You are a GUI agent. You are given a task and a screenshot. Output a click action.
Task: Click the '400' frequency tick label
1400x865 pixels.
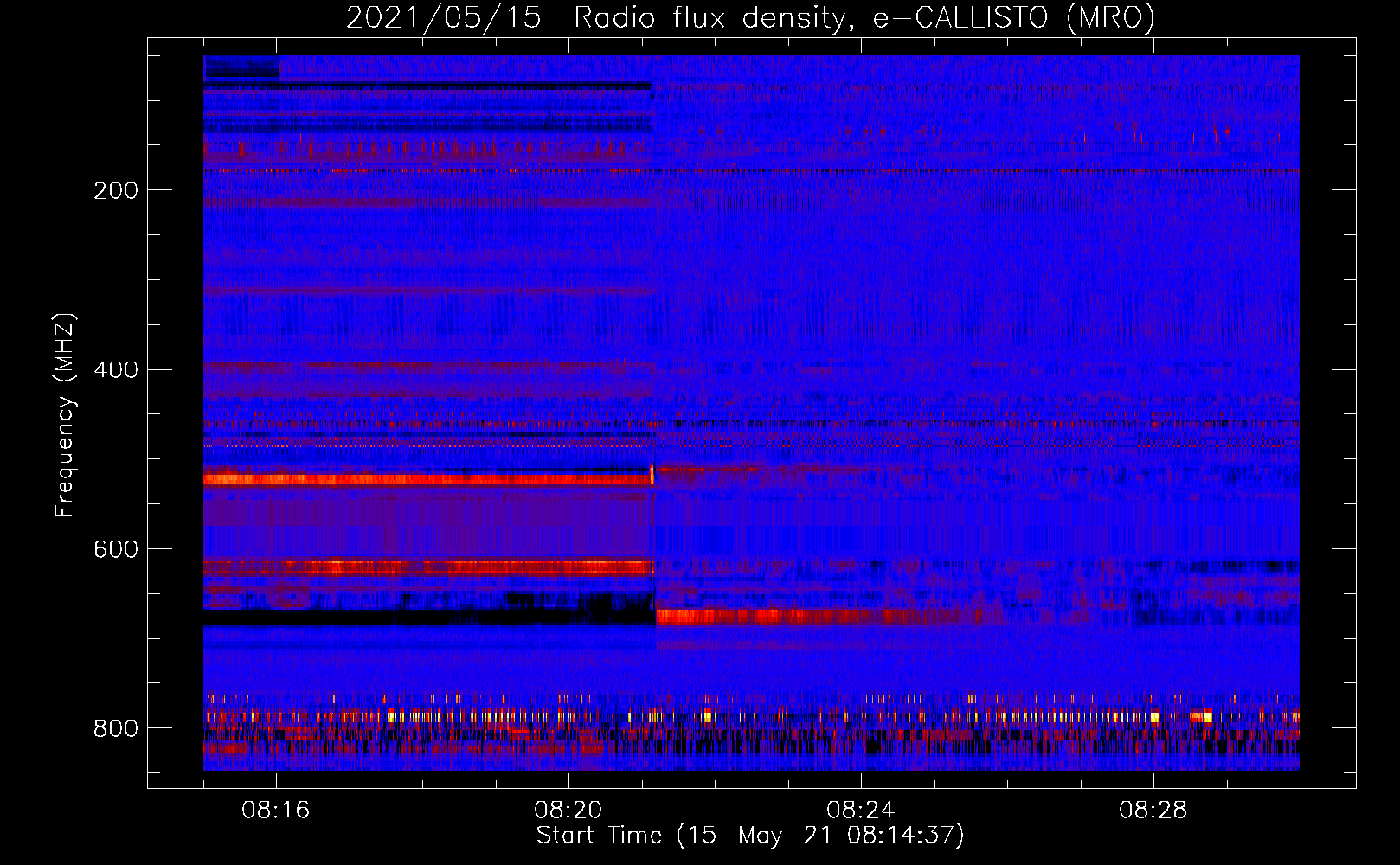tap(116, 370)
